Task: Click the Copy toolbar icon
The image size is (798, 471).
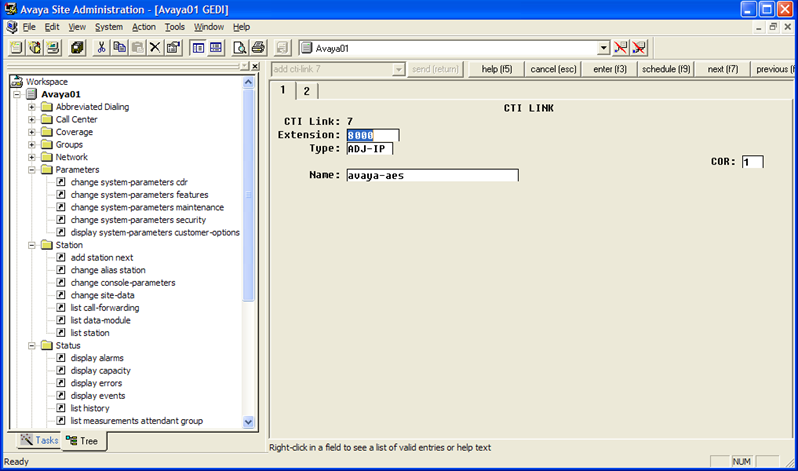Action: click(120, 48)
